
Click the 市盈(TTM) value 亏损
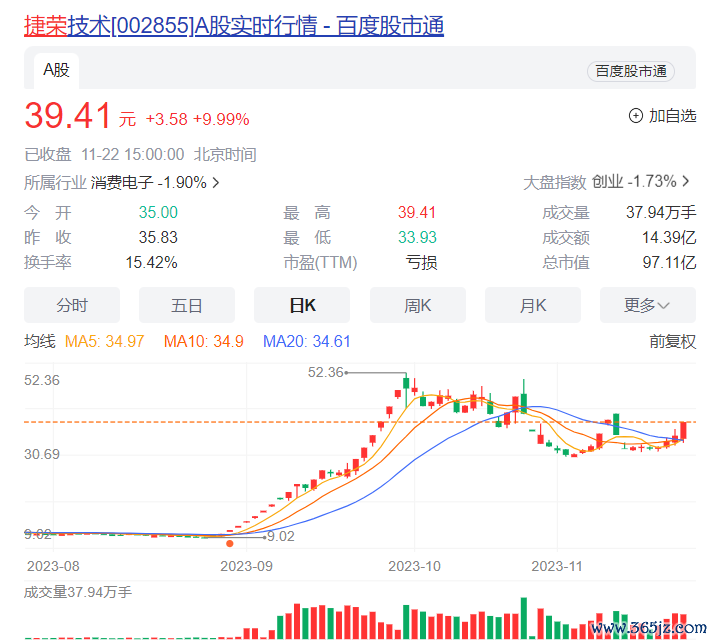421,263
